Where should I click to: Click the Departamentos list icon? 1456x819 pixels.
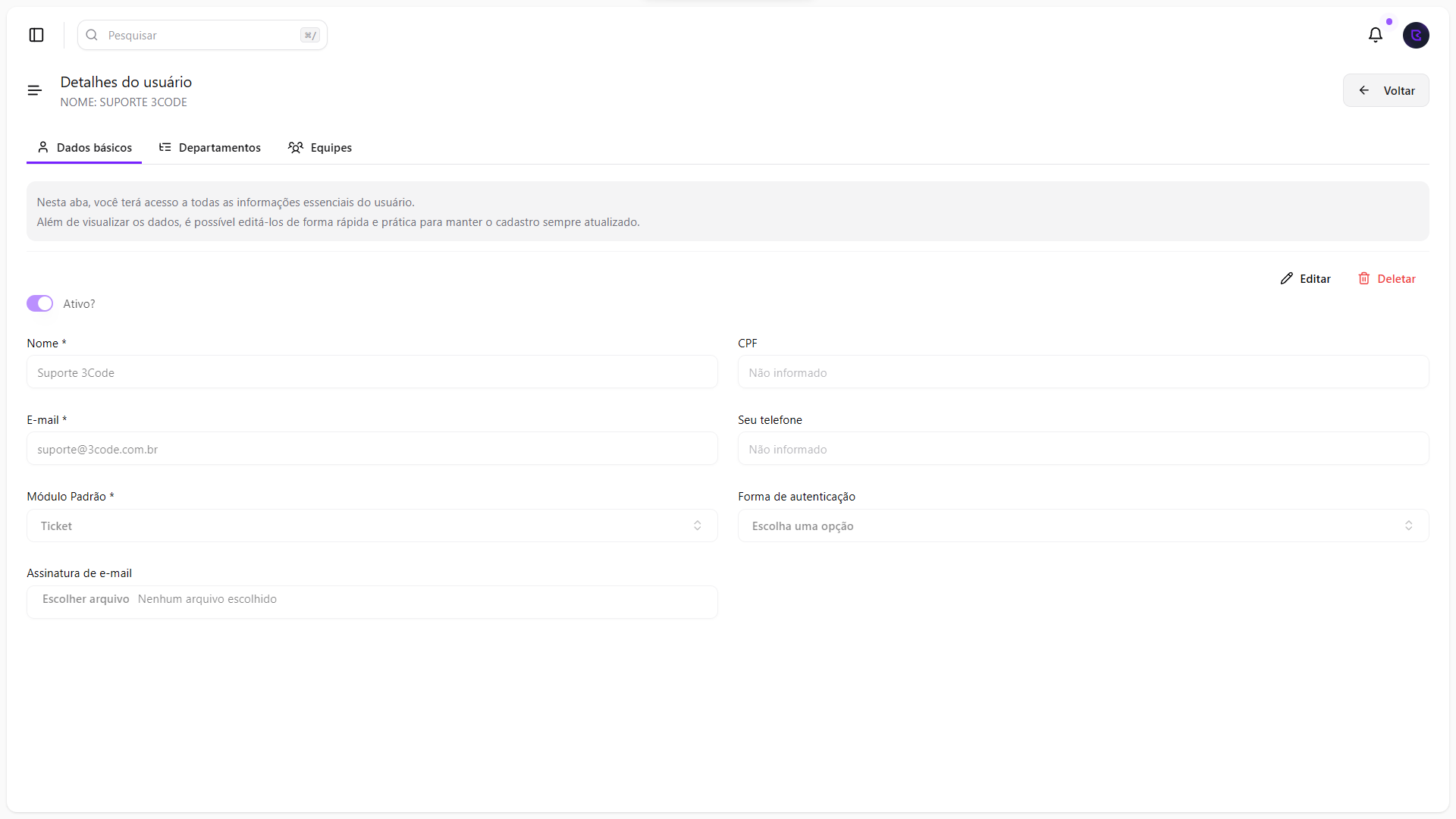(165, 147)
